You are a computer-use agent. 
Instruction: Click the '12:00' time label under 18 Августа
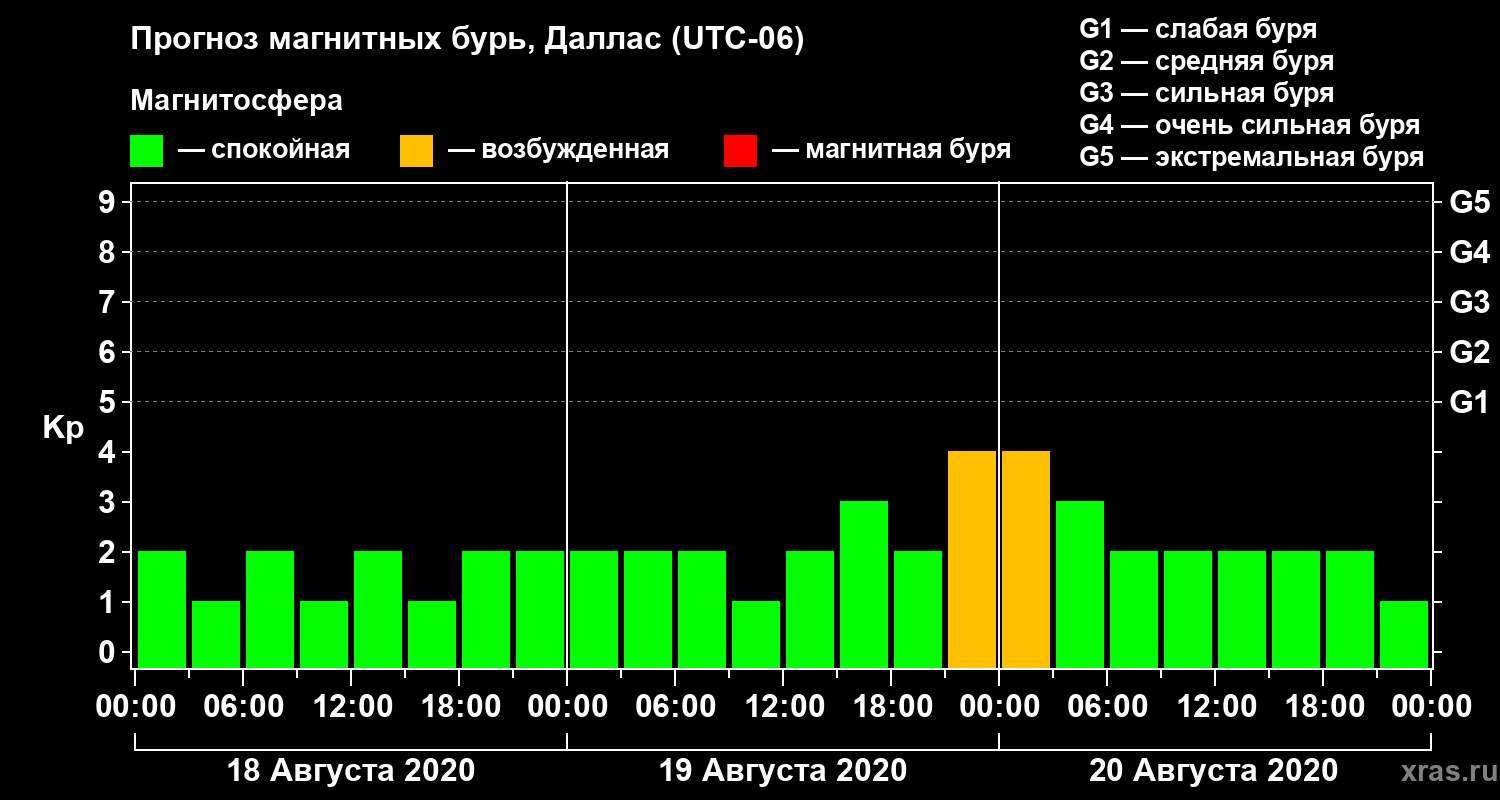[351, 707]
